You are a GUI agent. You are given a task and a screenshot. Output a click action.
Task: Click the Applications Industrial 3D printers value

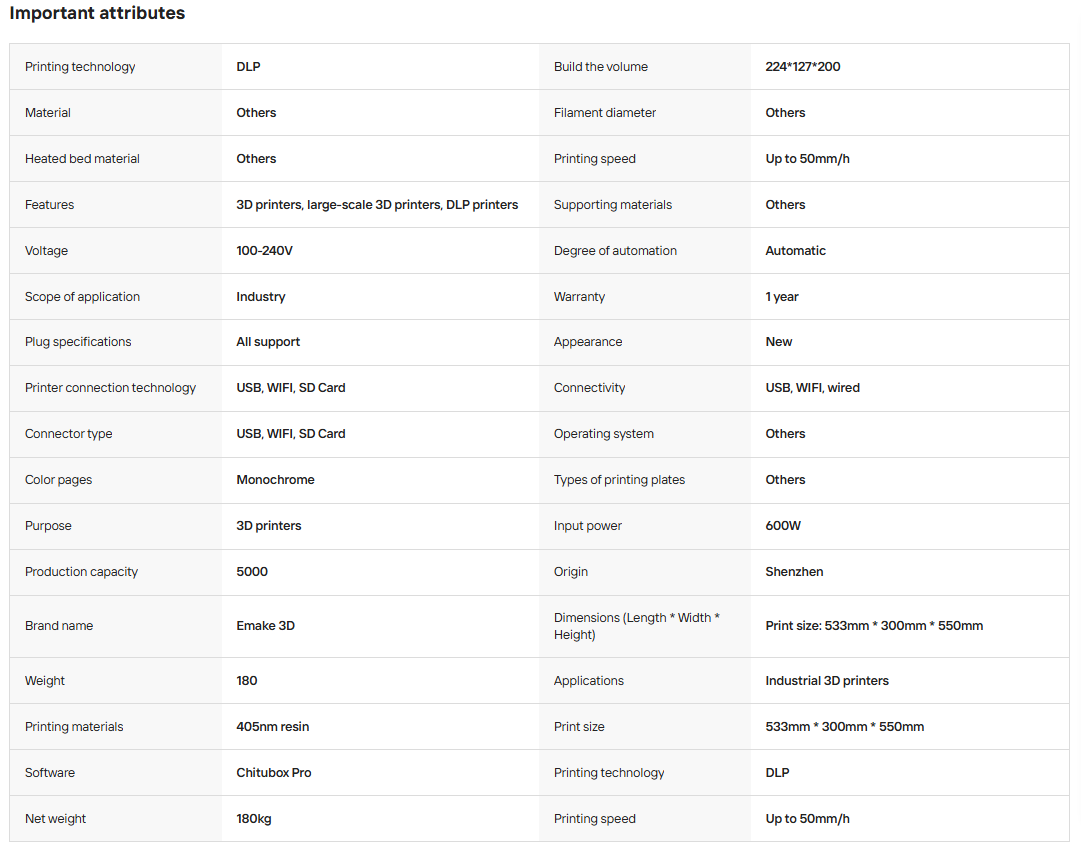click(827, 681)
